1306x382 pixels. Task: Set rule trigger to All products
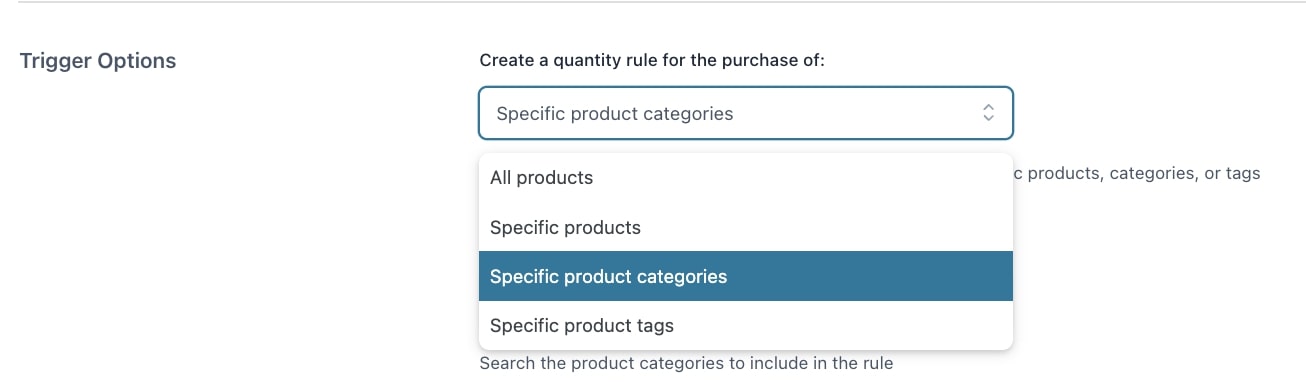[746, 178]
